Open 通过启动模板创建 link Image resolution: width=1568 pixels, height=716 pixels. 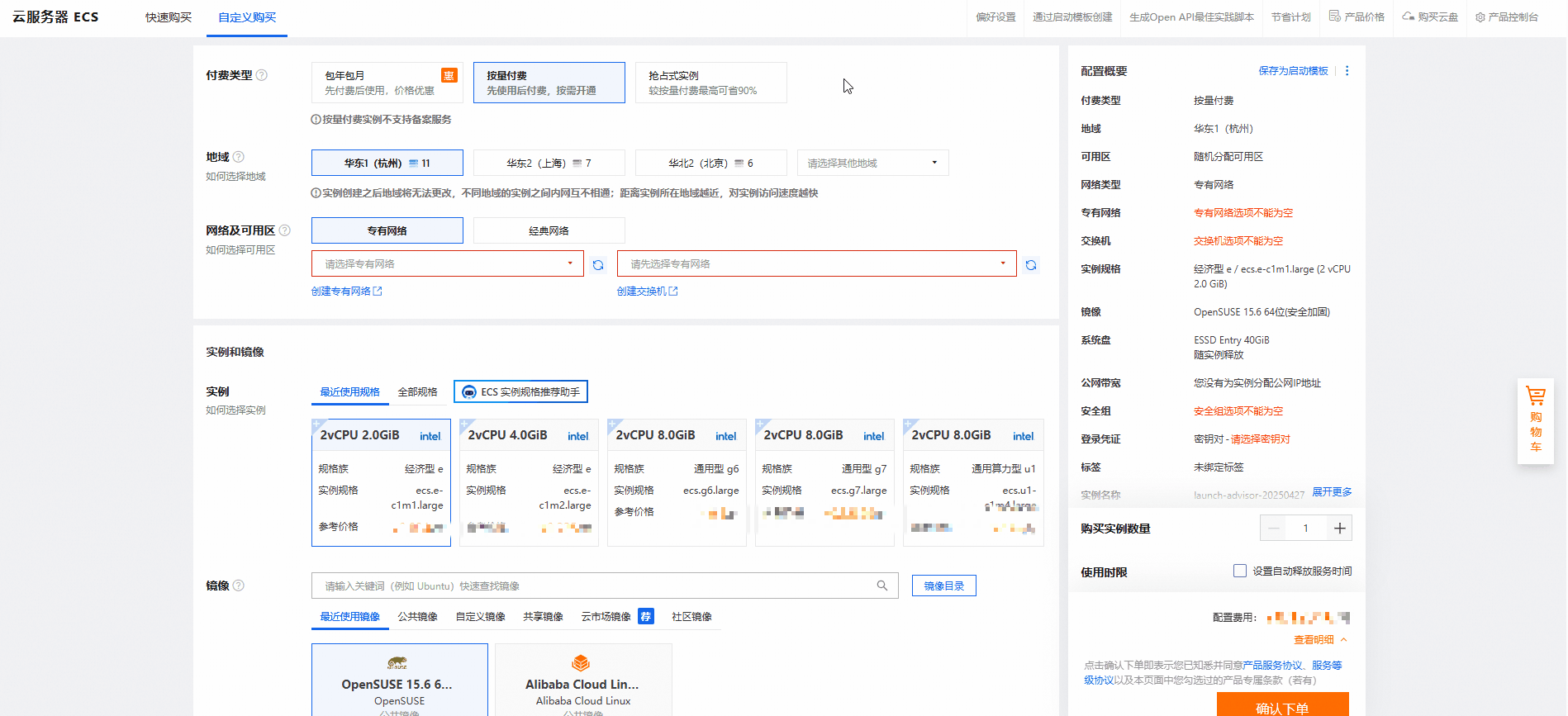coord(1072,17)
